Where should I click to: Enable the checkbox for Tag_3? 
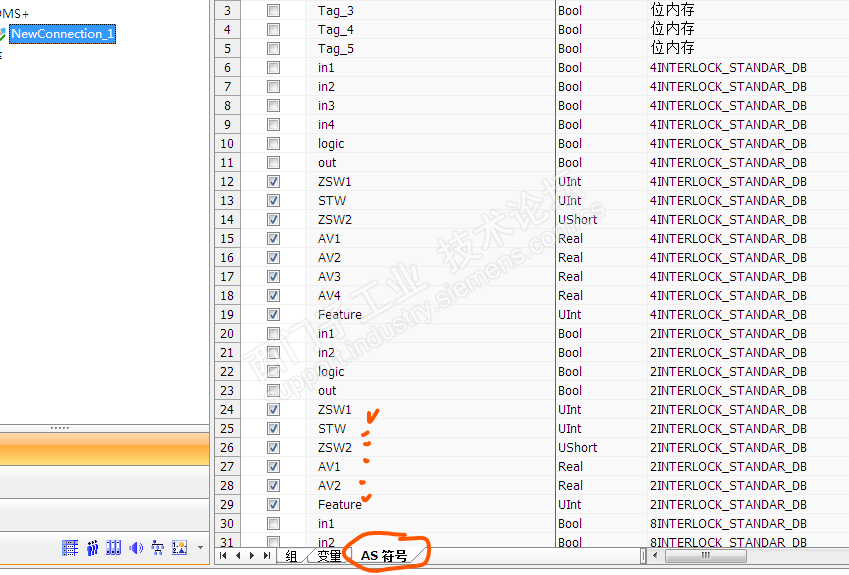(273, 11)
